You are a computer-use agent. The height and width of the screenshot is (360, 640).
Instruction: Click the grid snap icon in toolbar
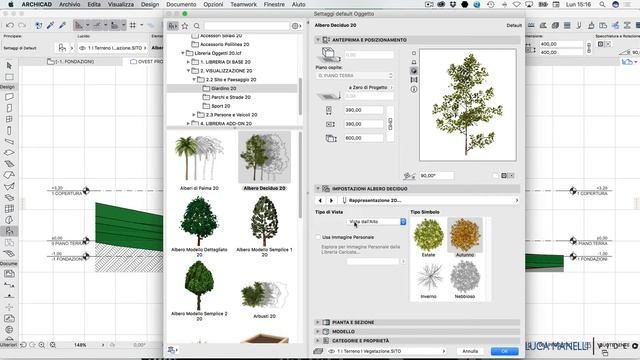(x=133, y=25)
